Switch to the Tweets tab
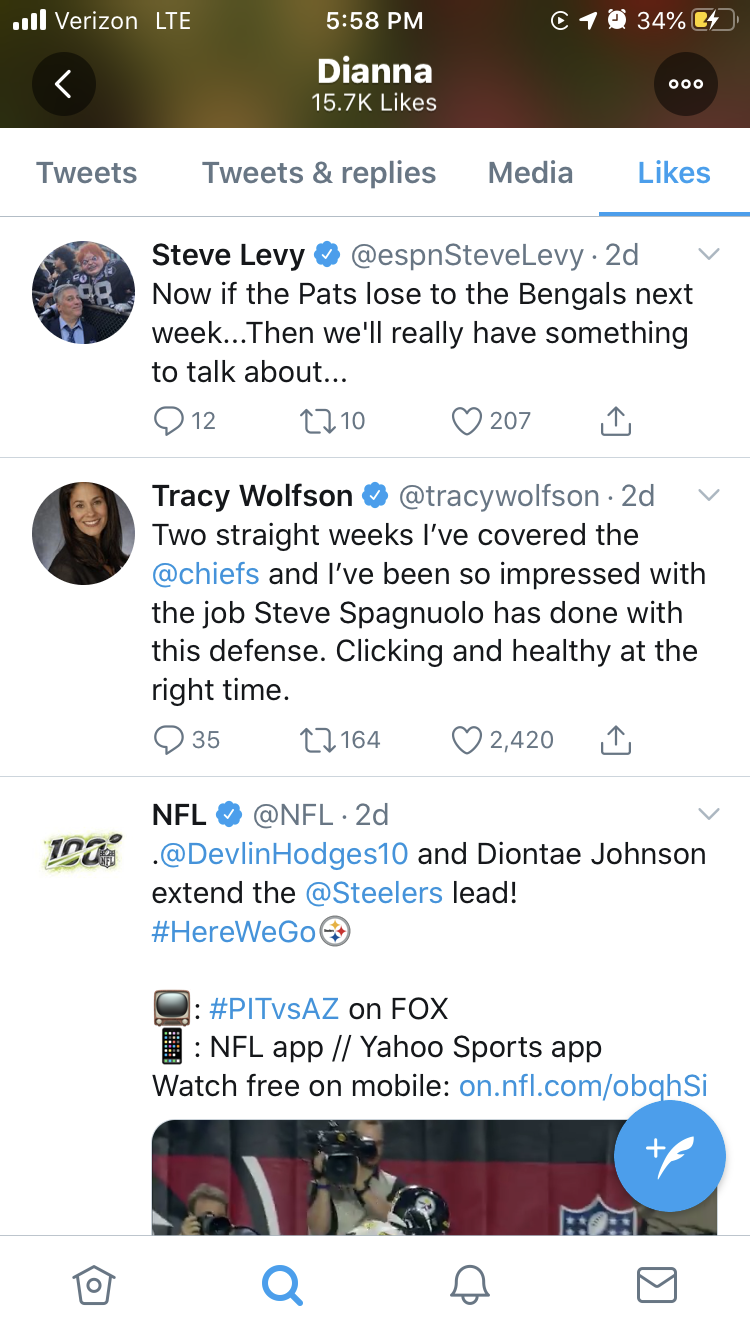Viewport: 750px width, 1334px height. coord(87,173)
